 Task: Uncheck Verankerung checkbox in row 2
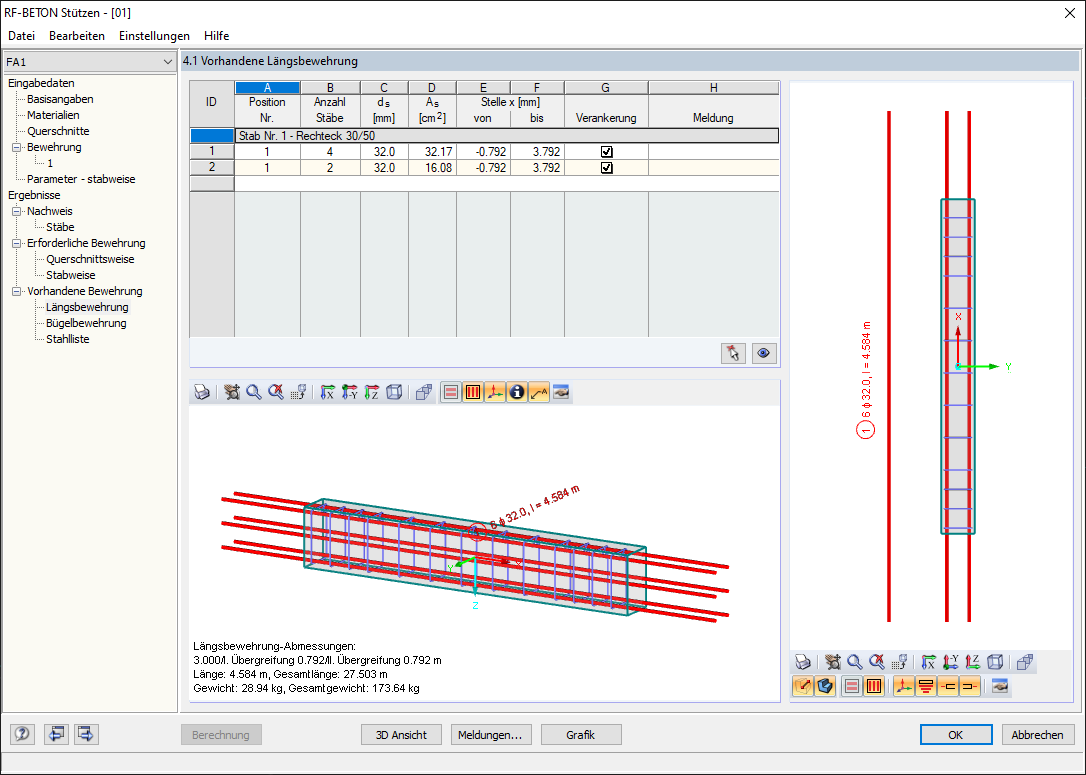tap(607, 168)
